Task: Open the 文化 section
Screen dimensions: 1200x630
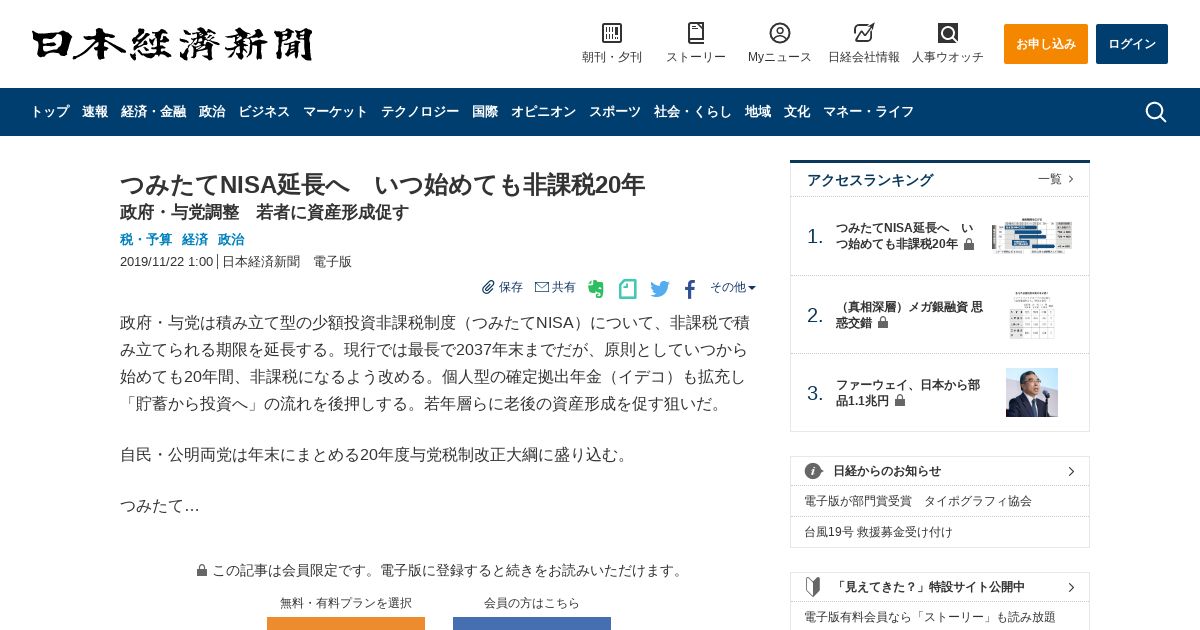Action: click(797, 112)
